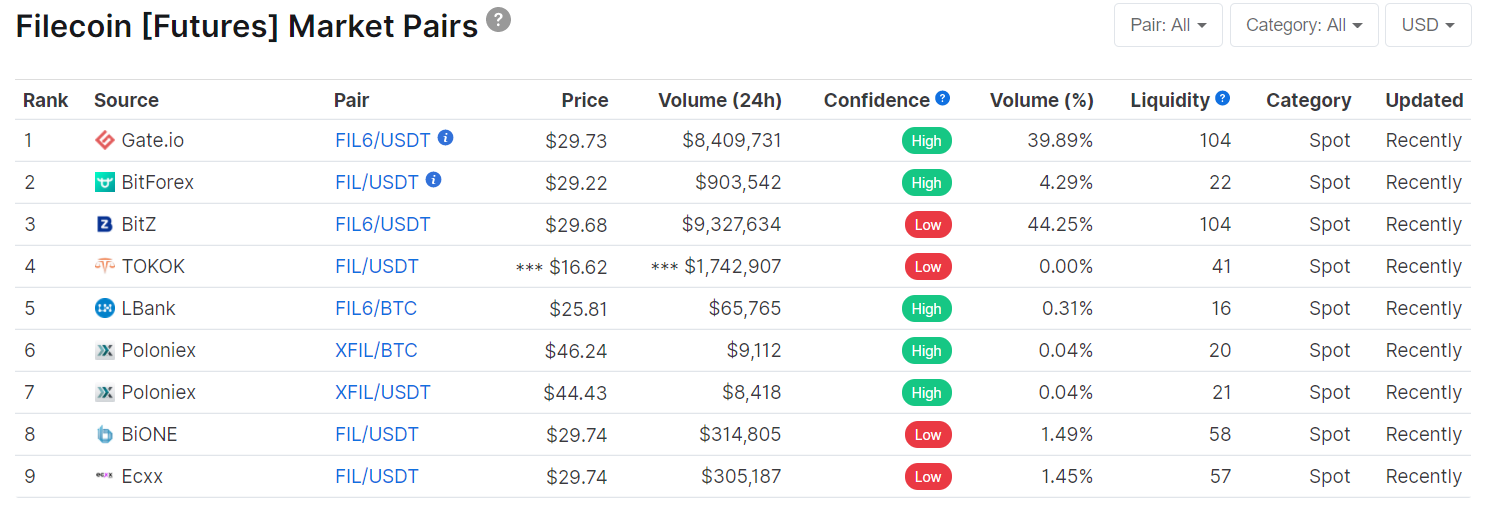
Task: Open the XFIL/BTC pair link on Poloniex
Action: pos(376,350)
